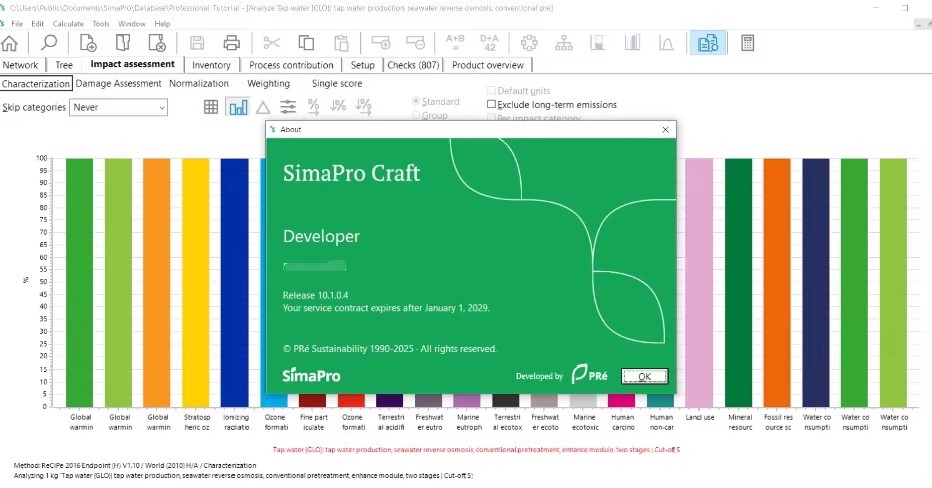The height and width of the screenshot is (488, 932).
Task: Tick Exclude long-term emissions checkbox
Action: pyautogui.click(x=492, y=104)
